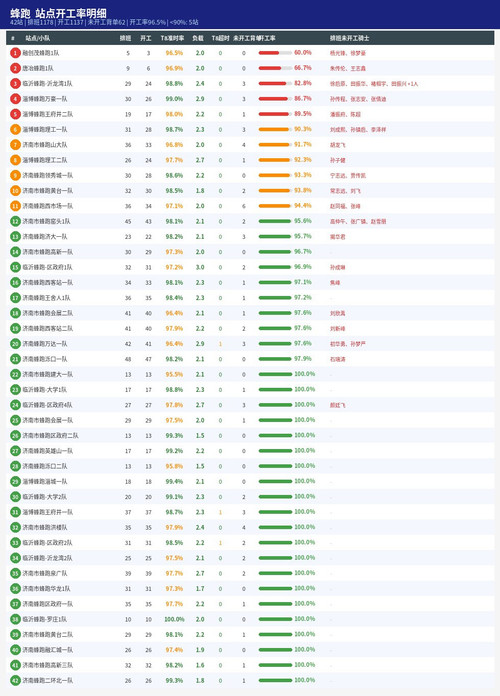Viewport: 500px width, 696px height.
Task: Select the green rank 22 badge
Action: tap(16, 375)
